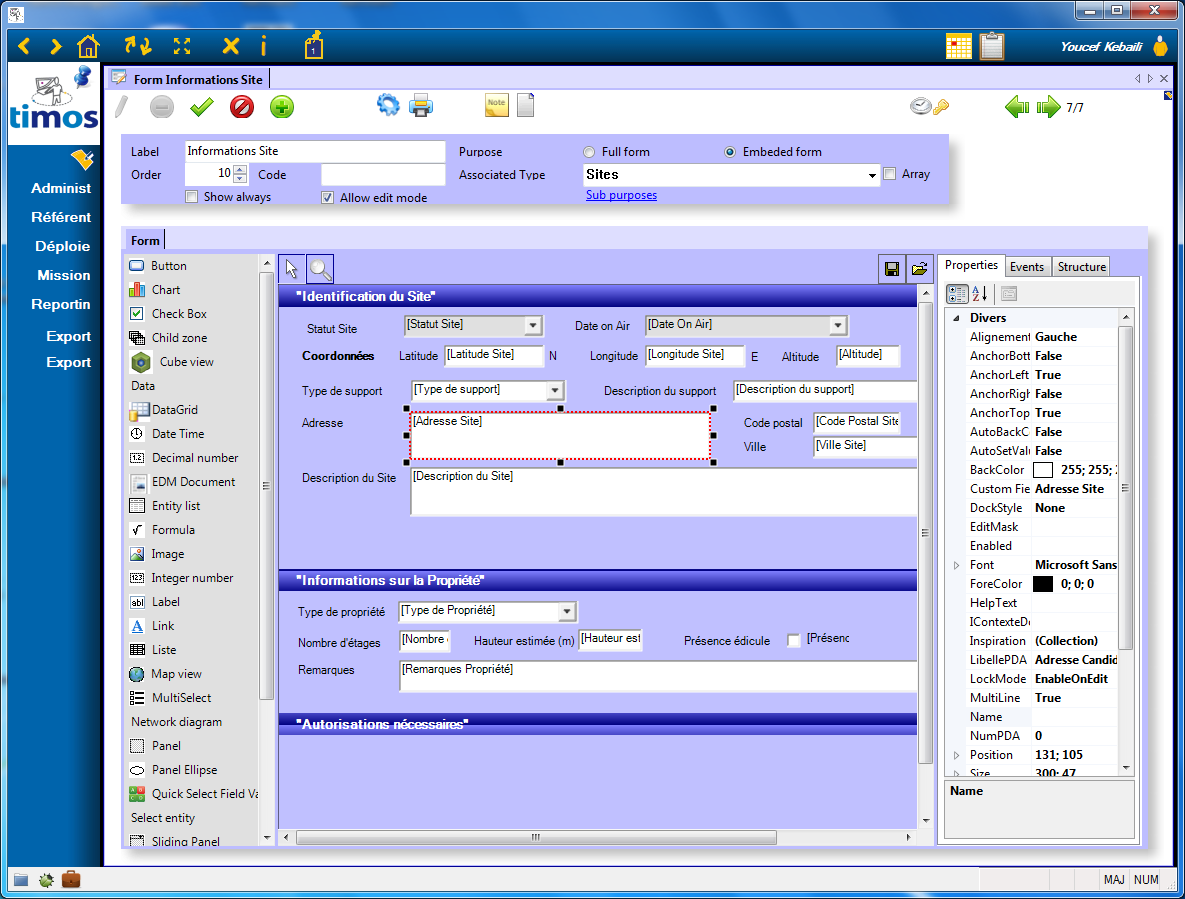Open the calendar grid icon near user name

tap(958, 47)
